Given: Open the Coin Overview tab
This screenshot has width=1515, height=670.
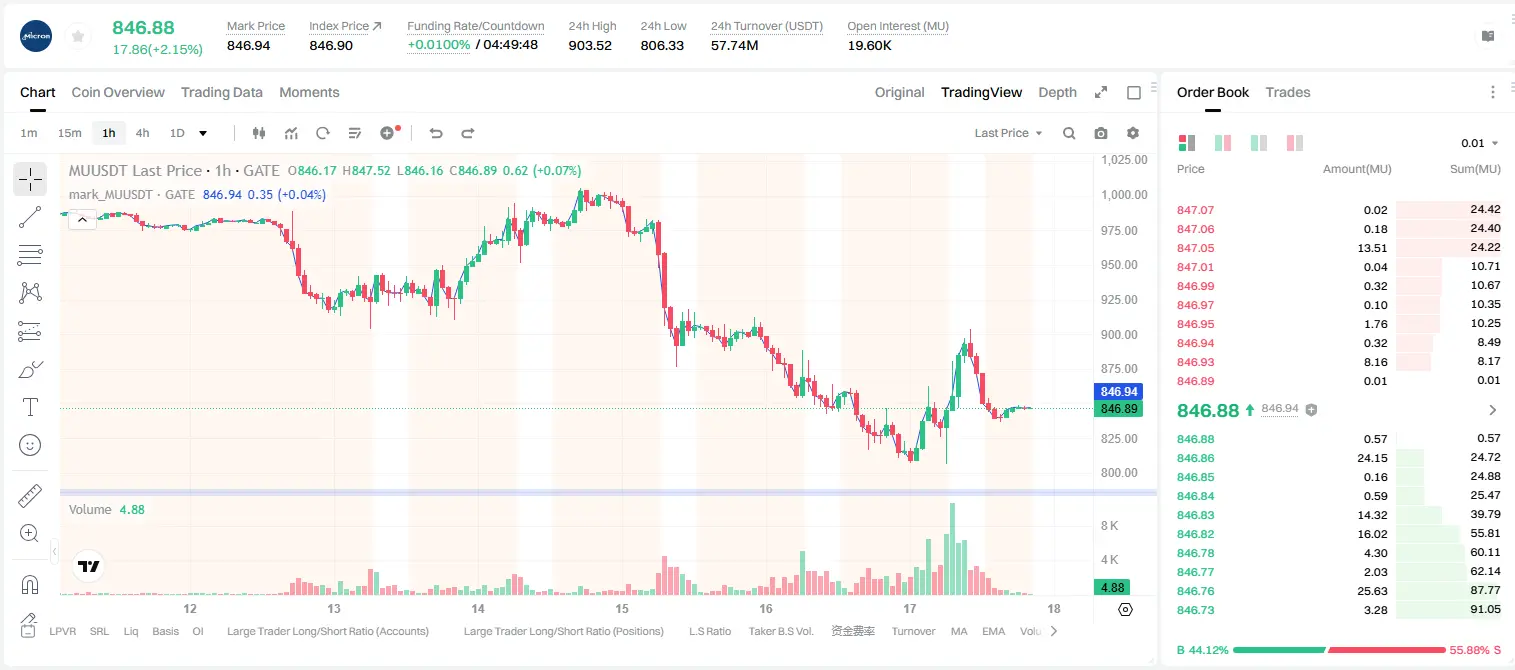Looking at the screenshot, I should click(118, 92).
